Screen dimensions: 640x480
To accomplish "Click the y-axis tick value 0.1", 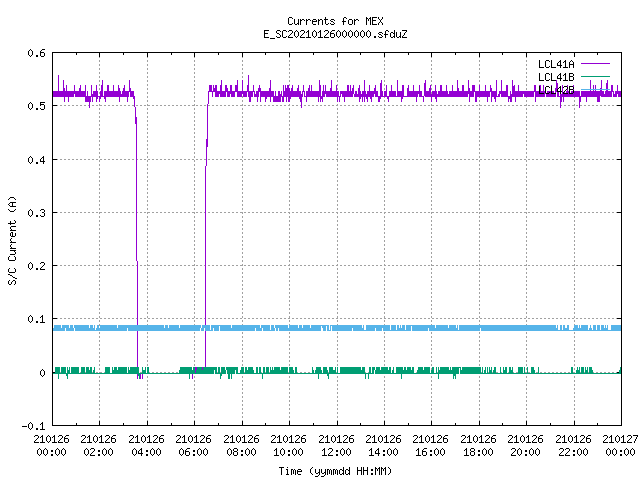I will [x=36, y=319].
